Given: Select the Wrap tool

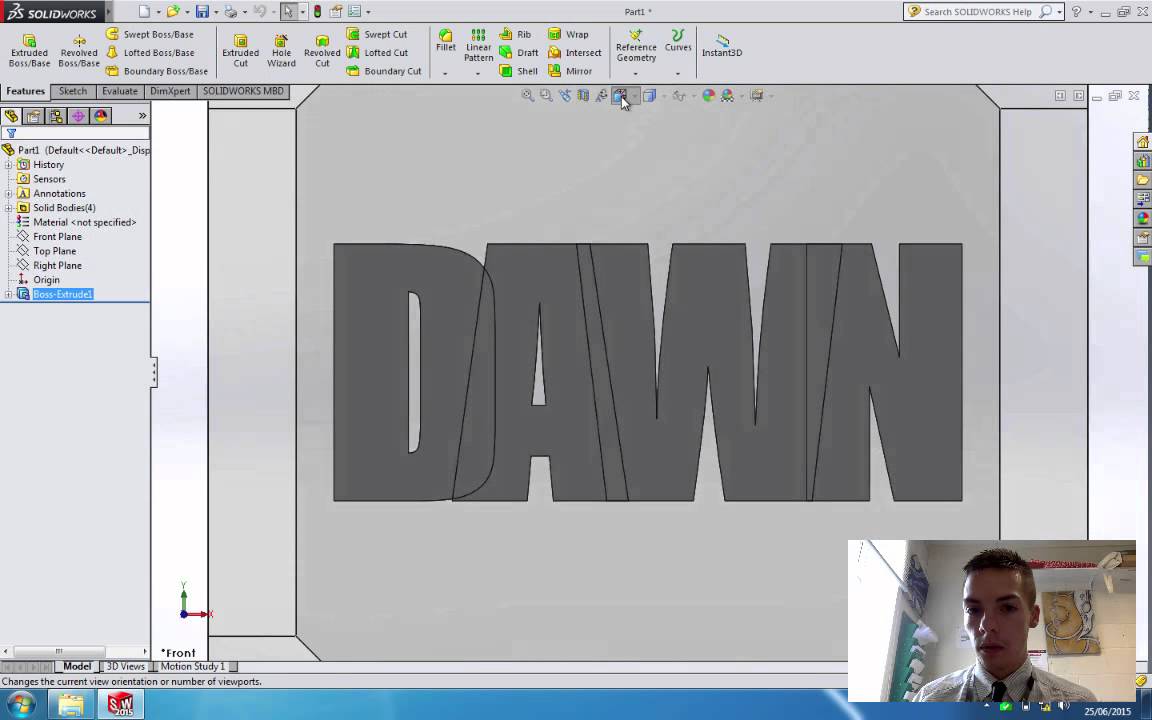Looking at the screenshot, I should [x=568, y=35].
